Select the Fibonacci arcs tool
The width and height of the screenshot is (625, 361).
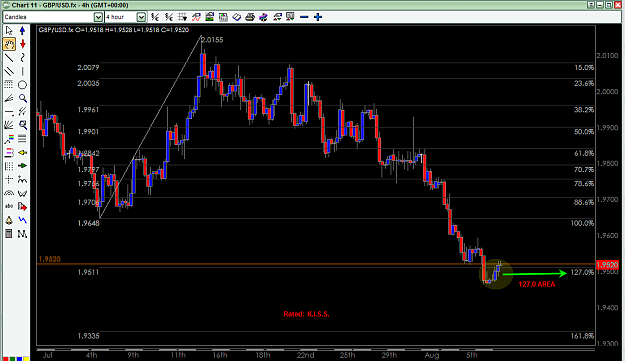click(x=9, y=193)
